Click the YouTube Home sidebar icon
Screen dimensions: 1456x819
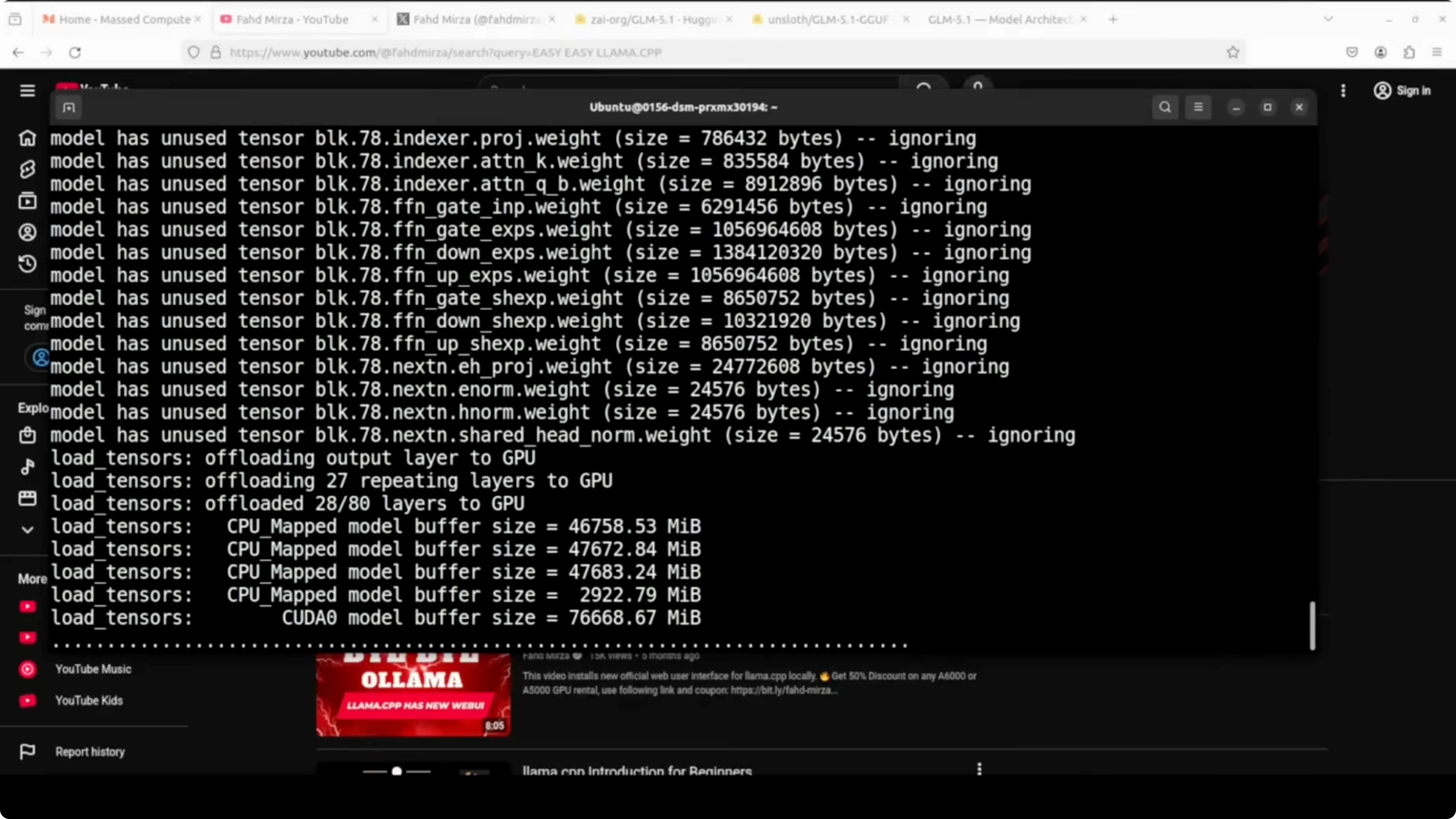click(27, 138)
